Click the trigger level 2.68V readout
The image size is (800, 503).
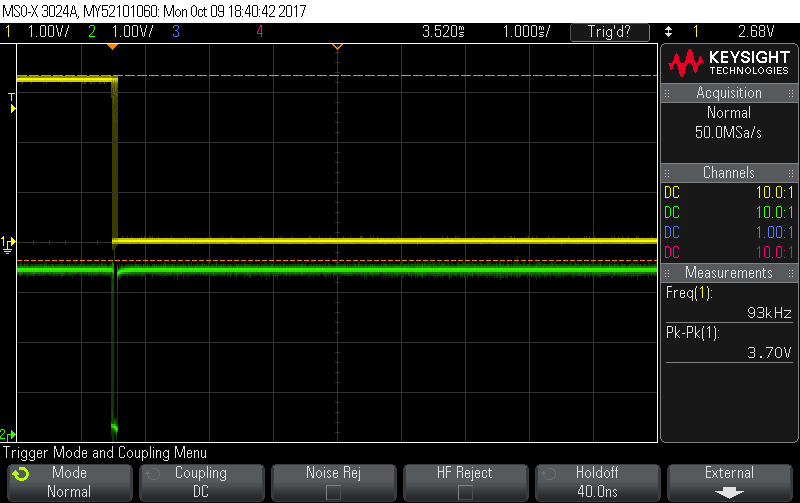pyautogui.click(x=756, y=32)
